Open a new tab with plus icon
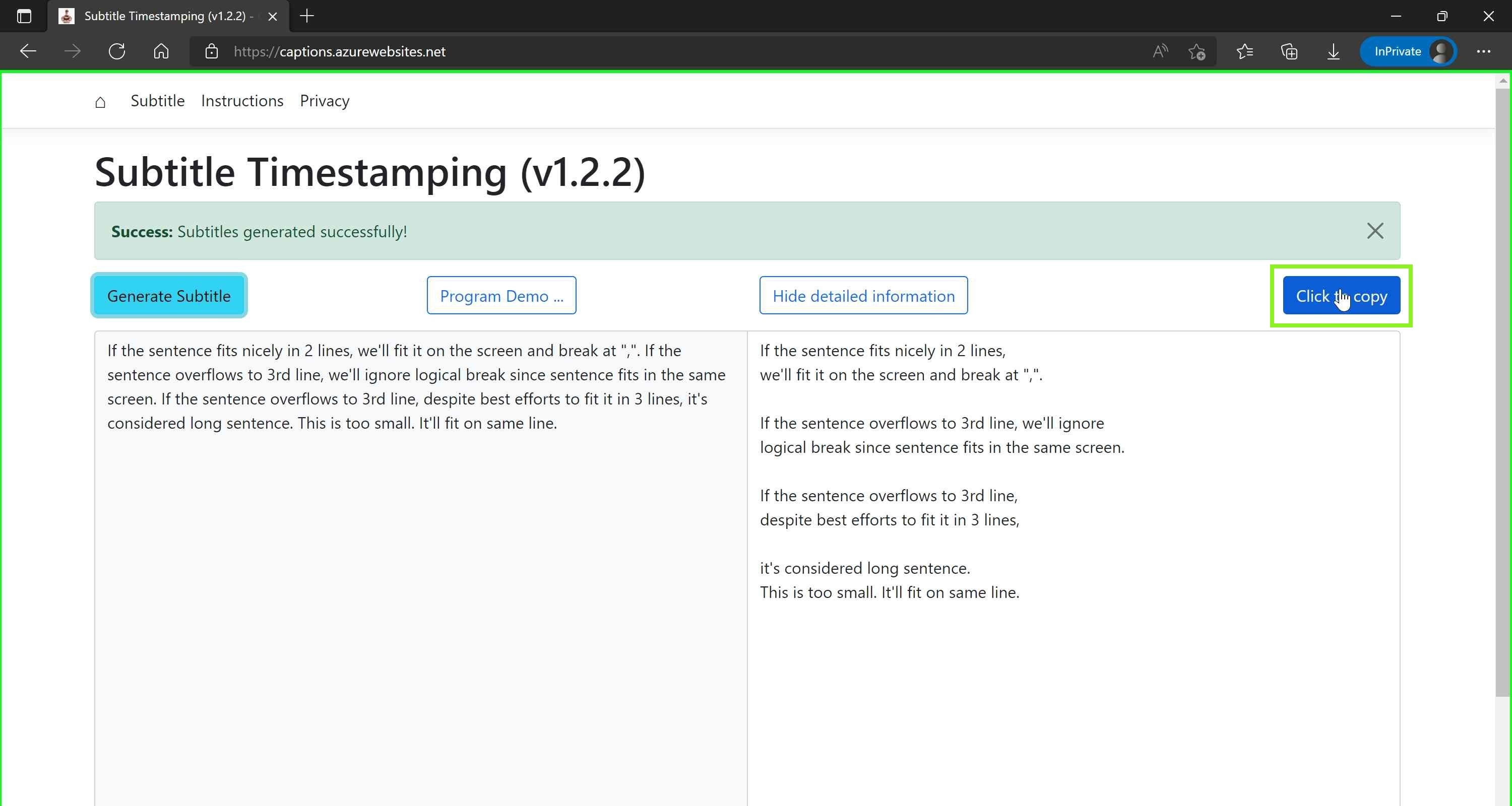 click(307, 16)
